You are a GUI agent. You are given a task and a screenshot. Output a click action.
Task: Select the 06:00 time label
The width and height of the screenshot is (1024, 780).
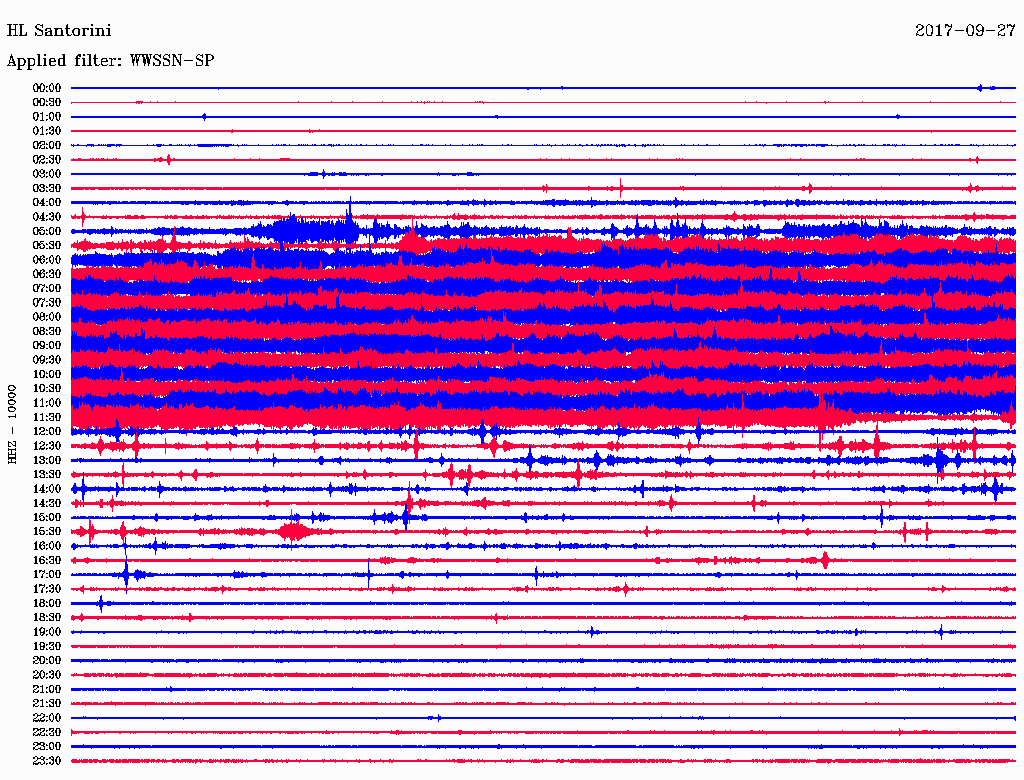tap(47, 260)
